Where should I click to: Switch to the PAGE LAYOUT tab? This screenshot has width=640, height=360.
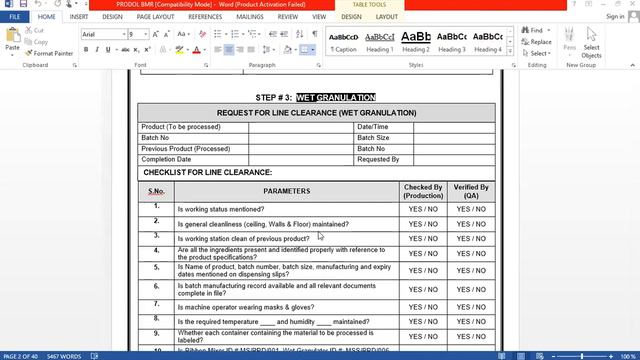(x=156, y=17)
